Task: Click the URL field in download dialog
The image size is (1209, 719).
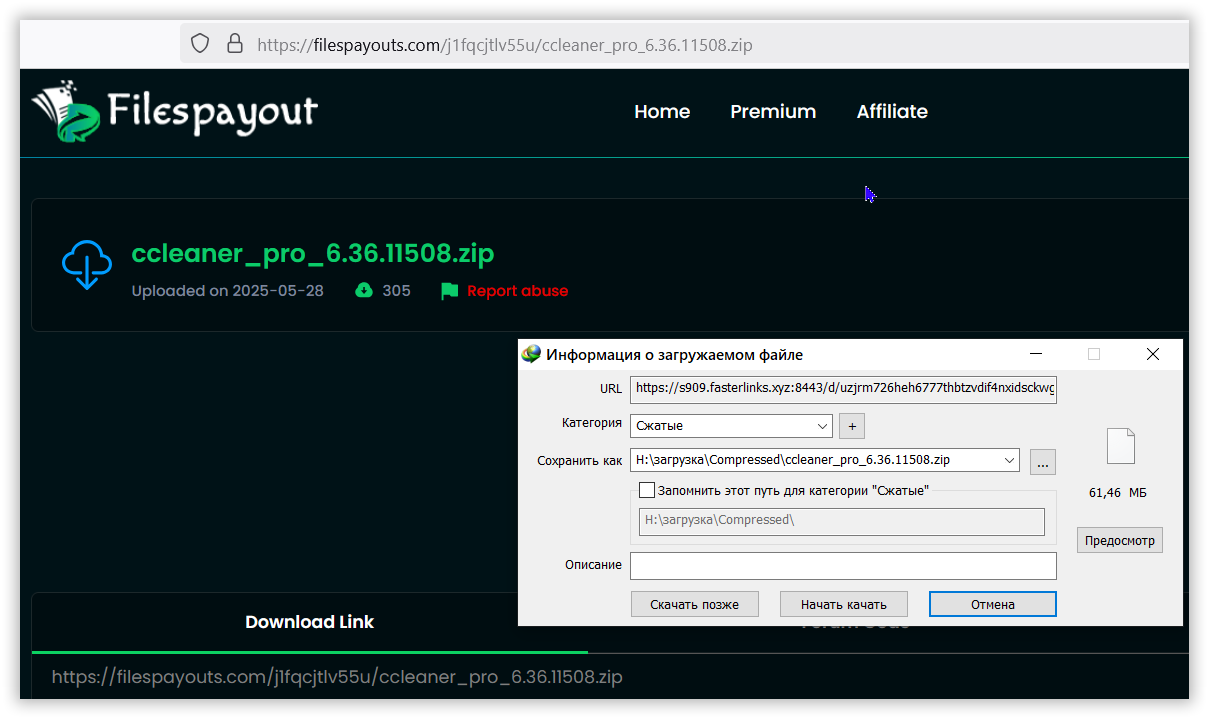Action: point(843,389)
